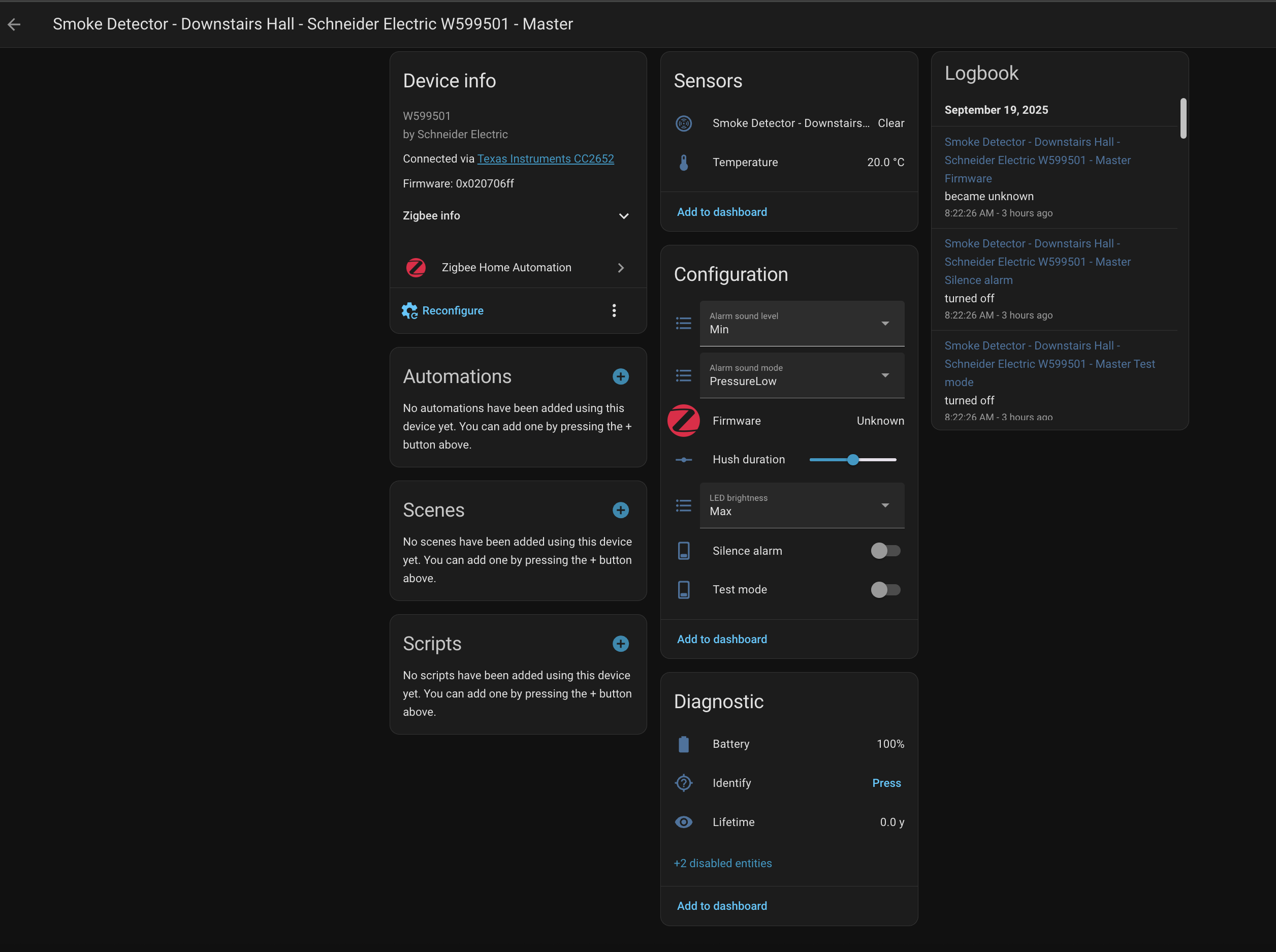Add a new scene with plus icon
Image resolution: width=1276 pixels, height=952 pixels.
coord(620,510)
